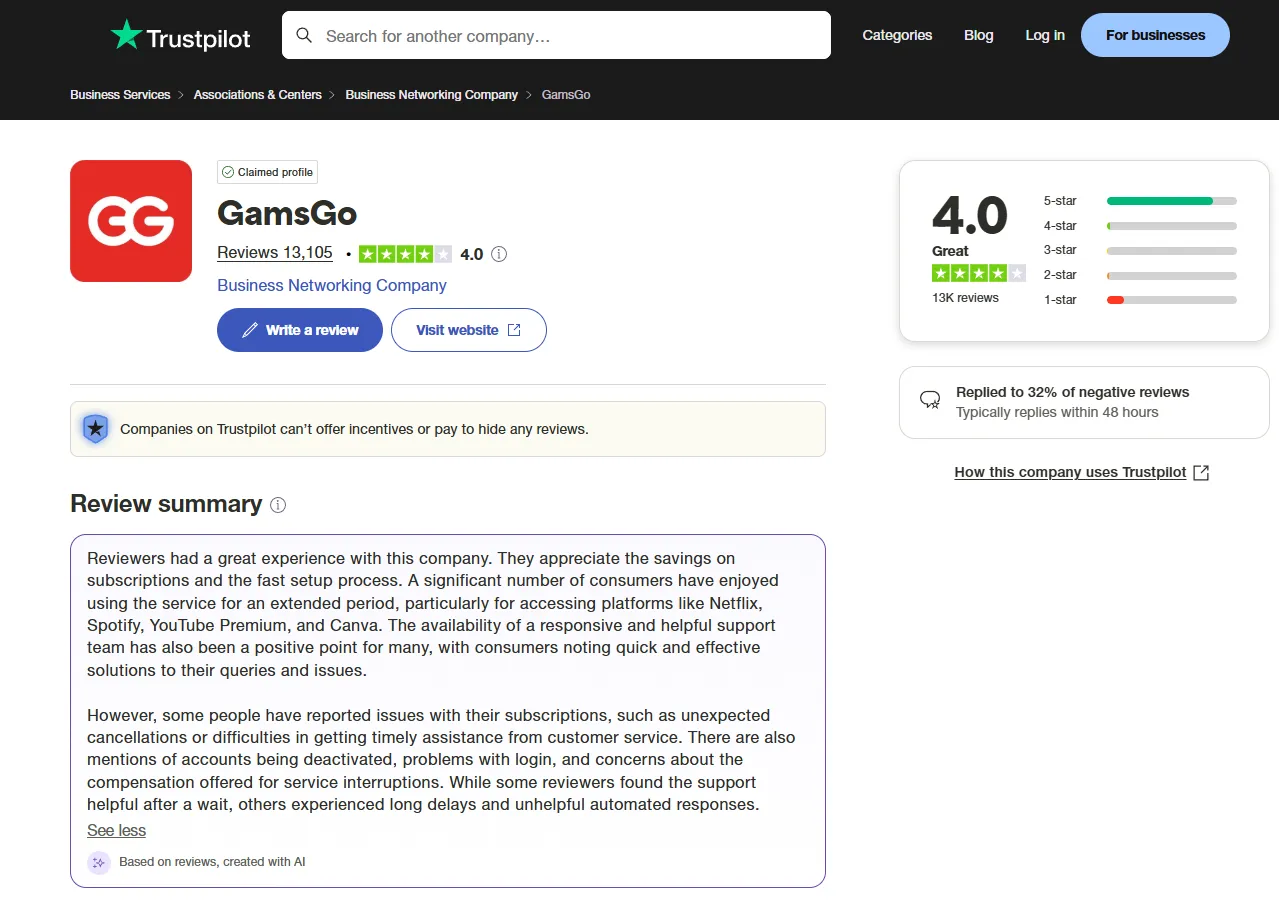Click the For businesses button

pyautogui.click(x=1155, y=35)
